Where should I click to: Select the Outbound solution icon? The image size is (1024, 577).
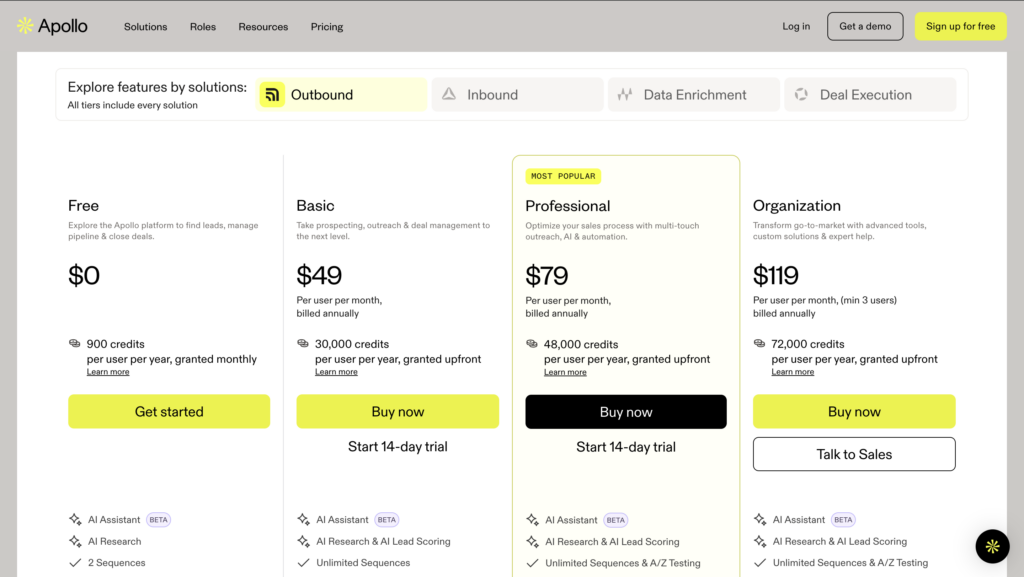[271, 94]
